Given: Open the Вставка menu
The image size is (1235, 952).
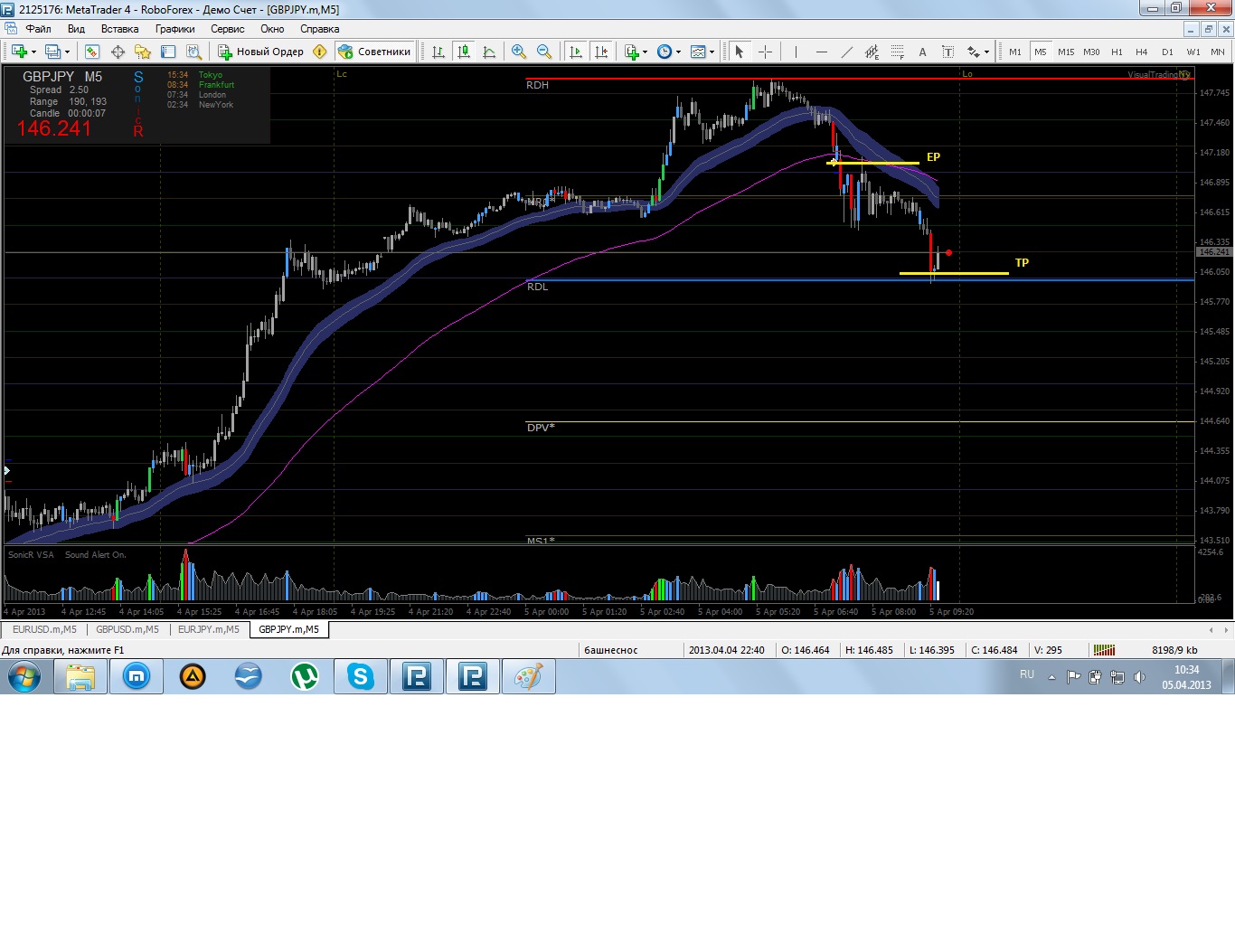Looking at the screenshot, I should coord(119,29).
